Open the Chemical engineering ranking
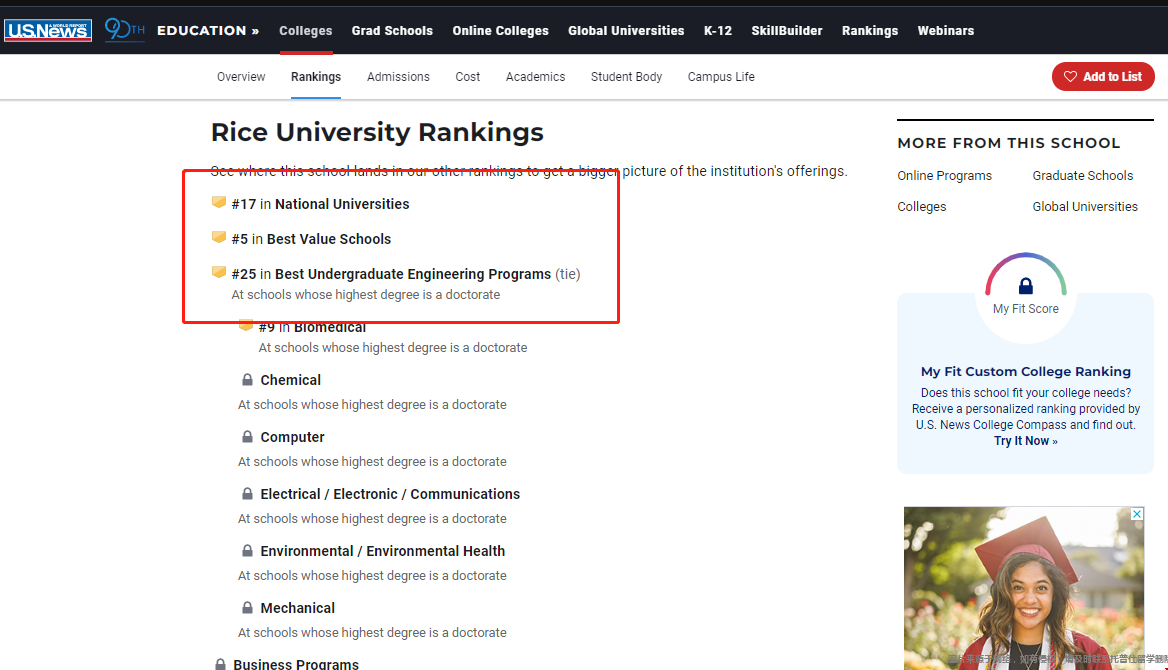This screenshot has width=1168, height=670. pos(291,380)
